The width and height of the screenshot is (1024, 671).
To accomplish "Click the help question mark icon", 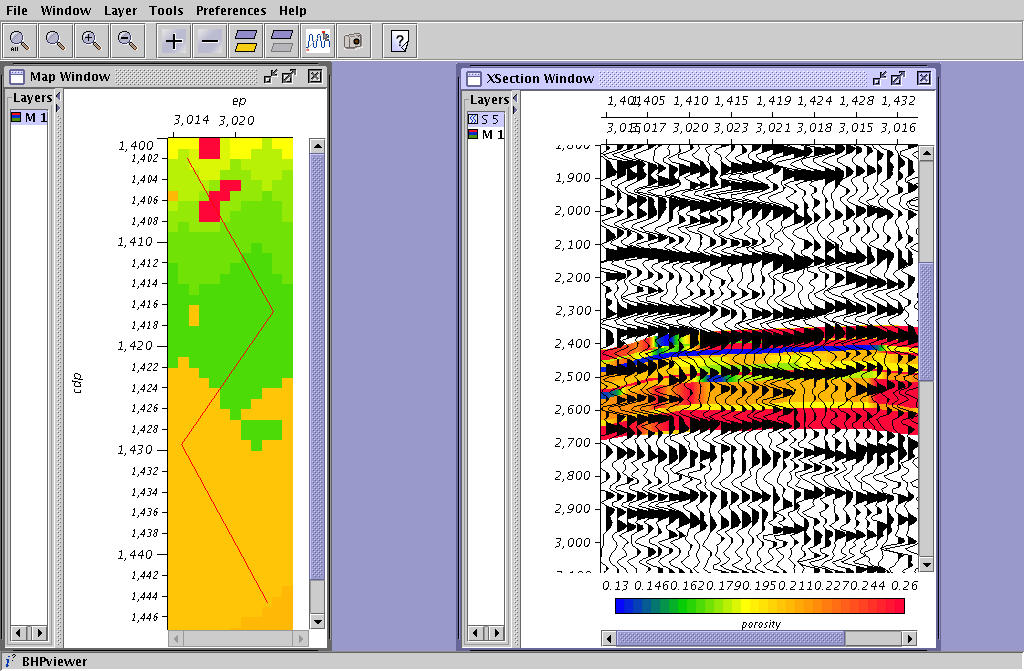I will [x=400, y=41].
